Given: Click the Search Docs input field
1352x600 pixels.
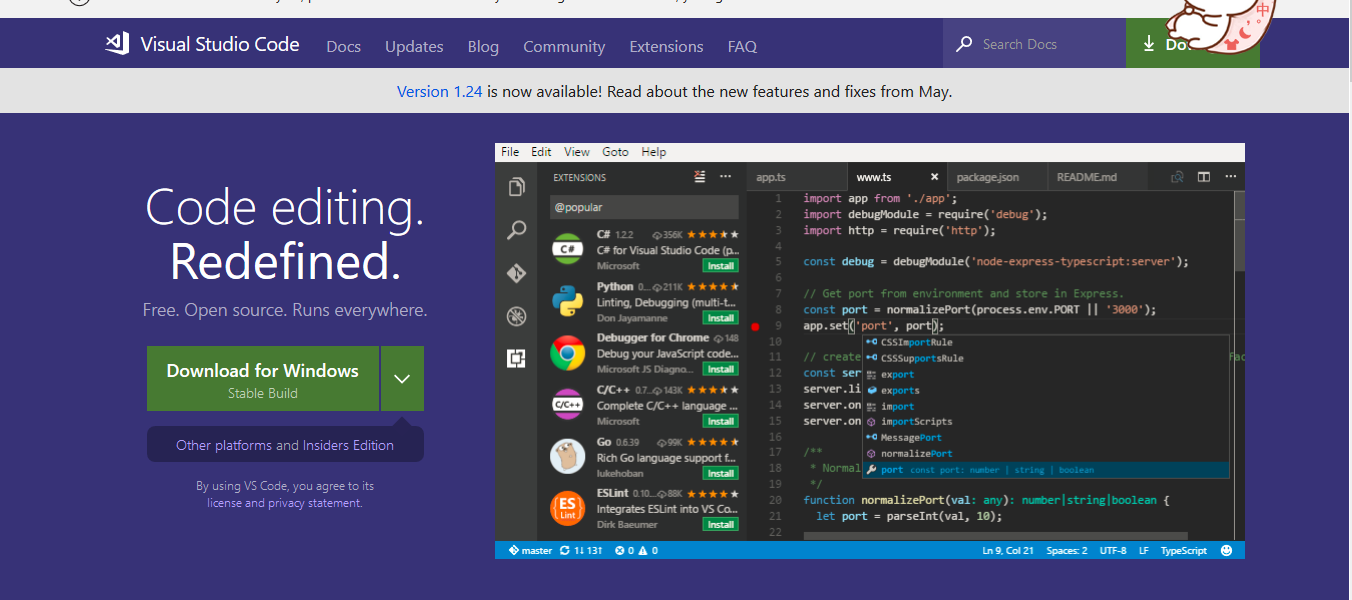Looking at the screenshot, I should click(x=1034, y=44).
